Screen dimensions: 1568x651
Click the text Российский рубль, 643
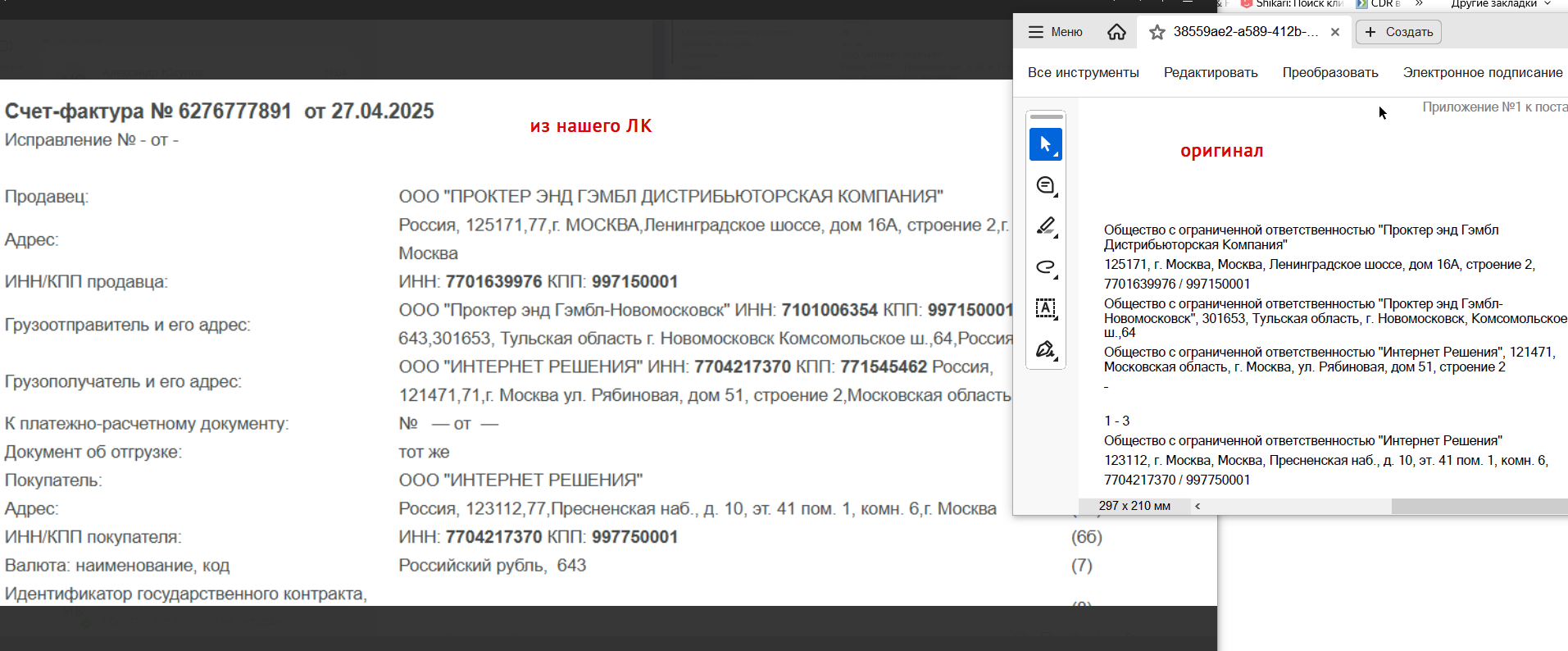(493, 566)
